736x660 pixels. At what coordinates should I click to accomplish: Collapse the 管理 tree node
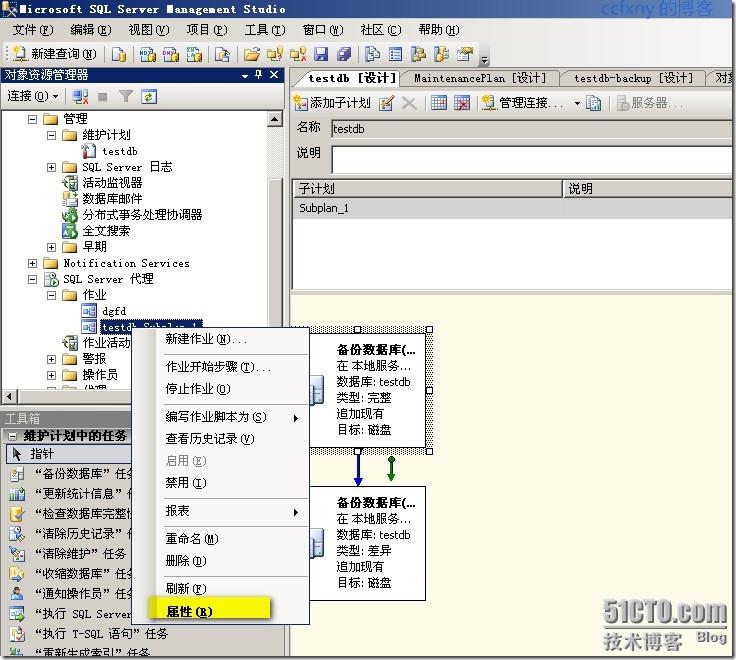pyautogui.click(x=32, y=119)
